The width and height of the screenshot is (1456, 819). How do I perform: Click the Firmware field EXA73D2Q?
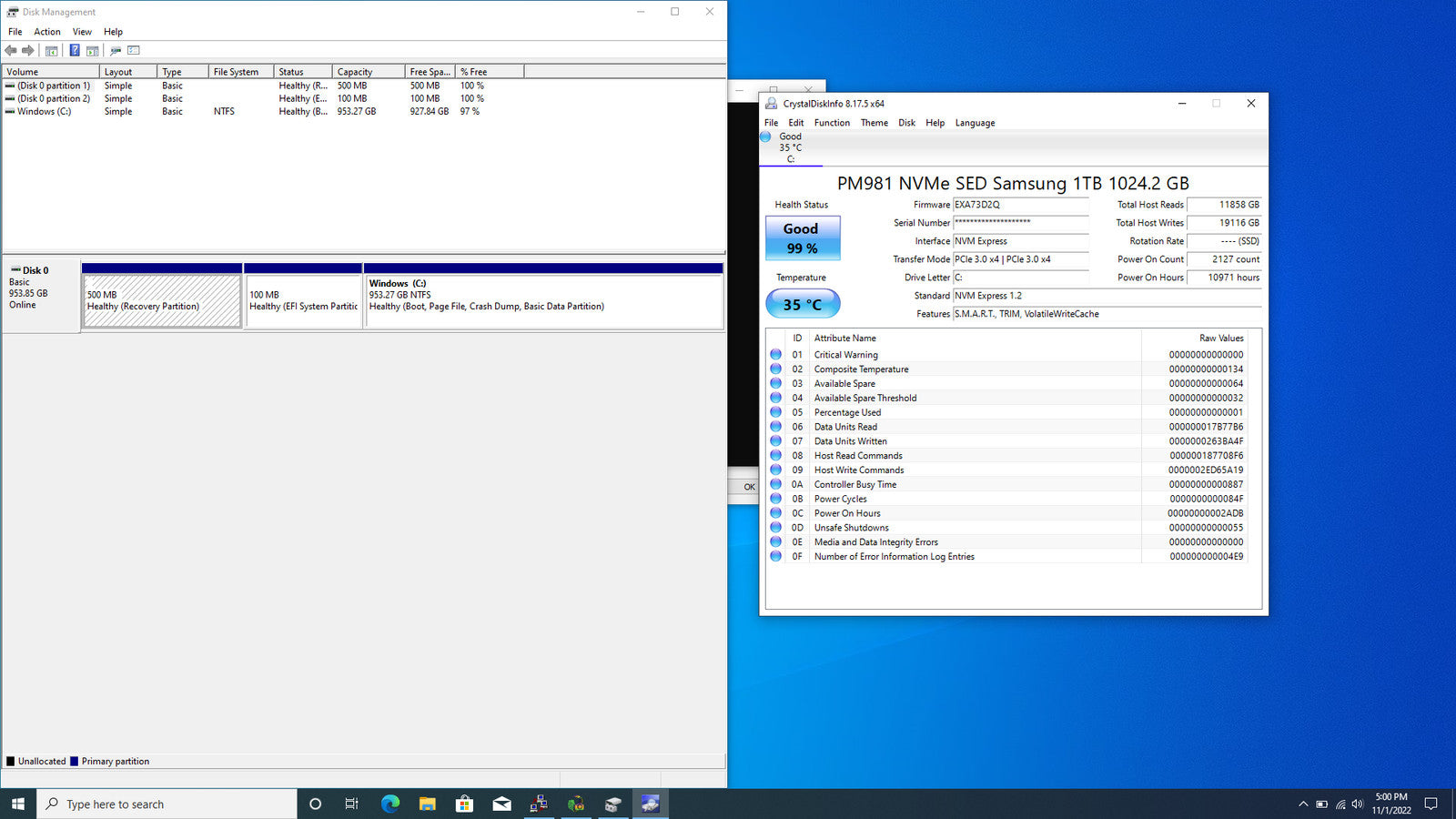click(1020, 205)
